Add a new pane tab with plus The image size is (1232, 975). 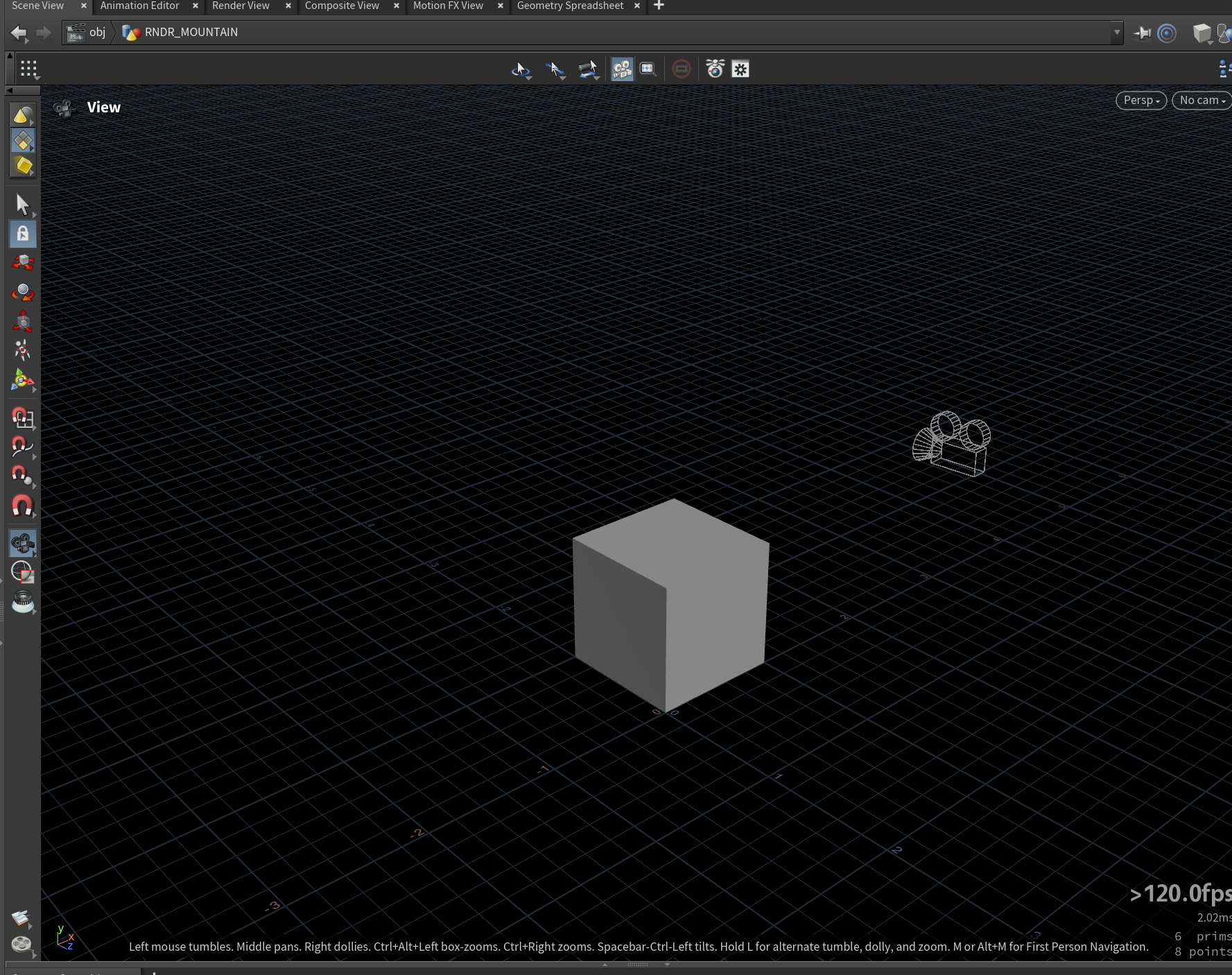pos(659,6)
